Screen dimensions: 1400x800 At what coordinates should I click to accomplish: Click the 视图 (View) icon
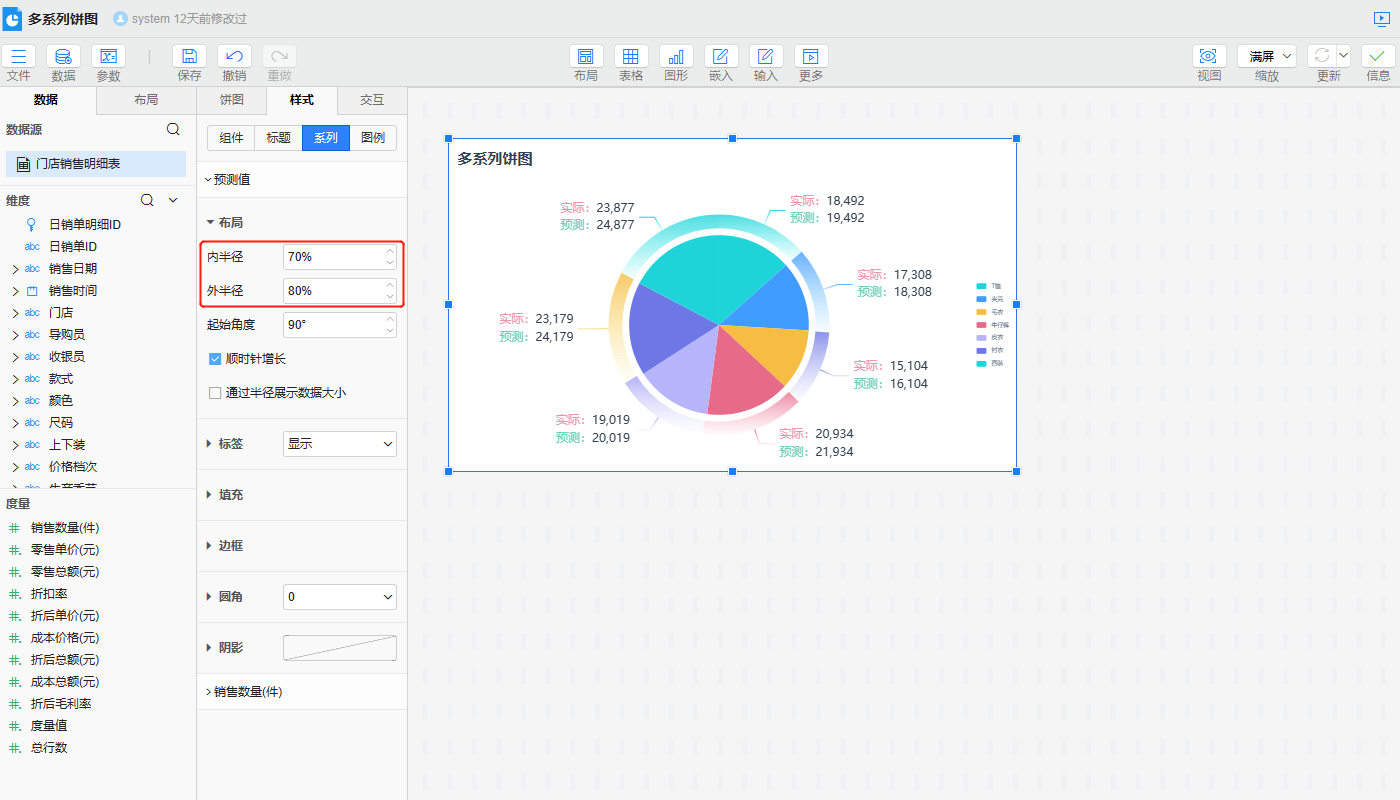click(x=1209, y=57)
